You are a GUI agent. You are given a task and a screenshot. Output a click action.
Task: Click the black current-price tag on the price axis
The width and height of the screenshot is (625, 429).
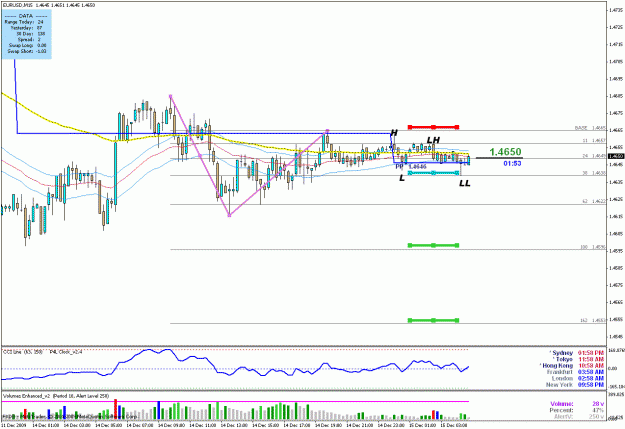616,156
